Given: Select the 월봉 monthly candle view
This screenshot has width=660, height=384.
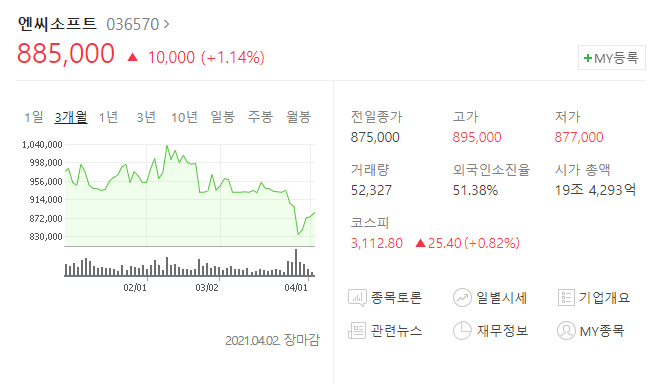Looking at the screenshot, I should (x=298, y=117).
